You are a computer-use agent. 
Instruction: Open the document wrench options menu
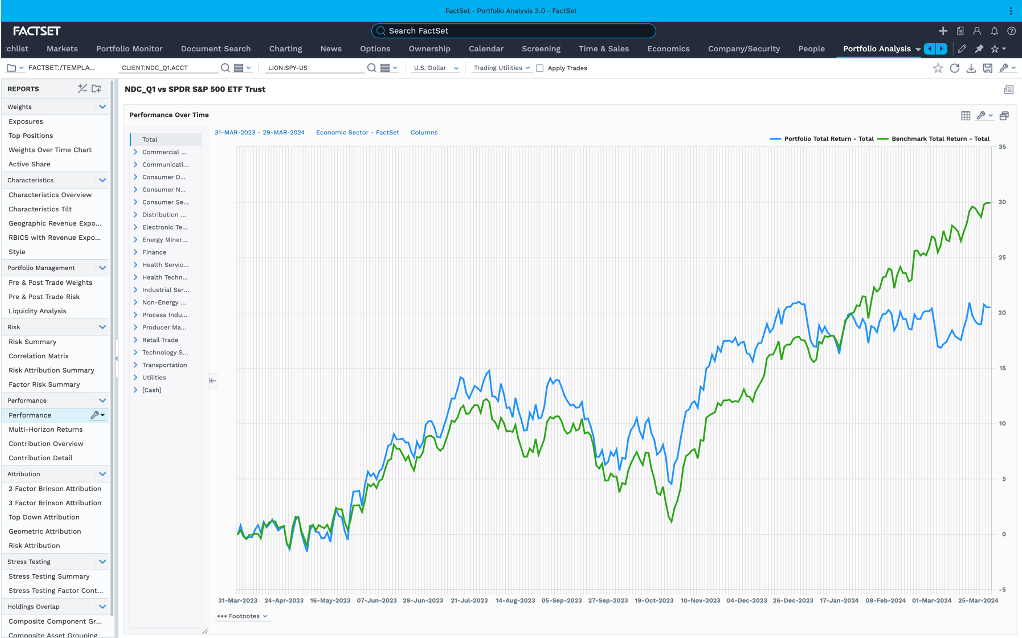pos(1007,68)
